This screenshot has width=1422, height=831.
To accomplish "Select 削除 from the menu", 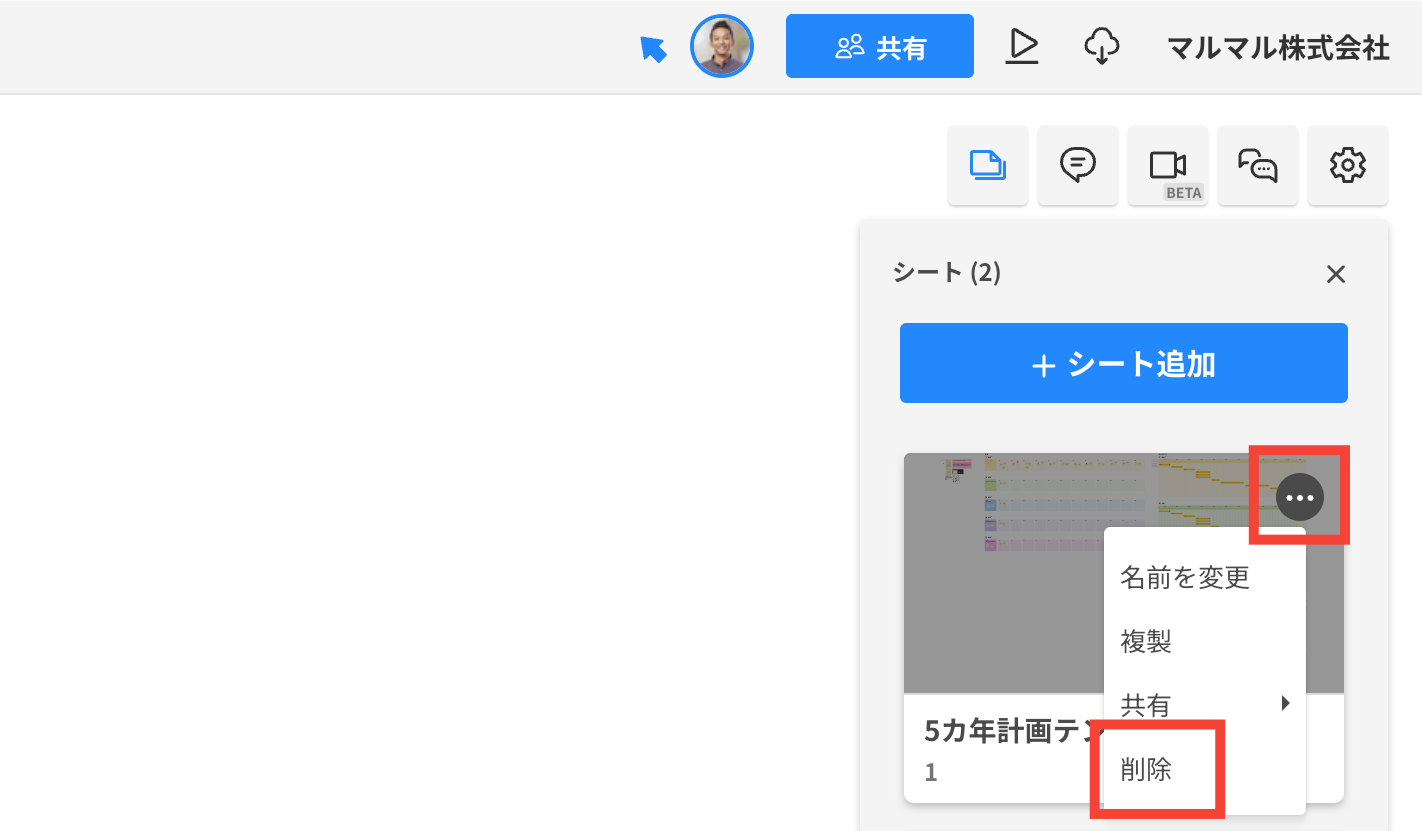I will pos(1204,769).
